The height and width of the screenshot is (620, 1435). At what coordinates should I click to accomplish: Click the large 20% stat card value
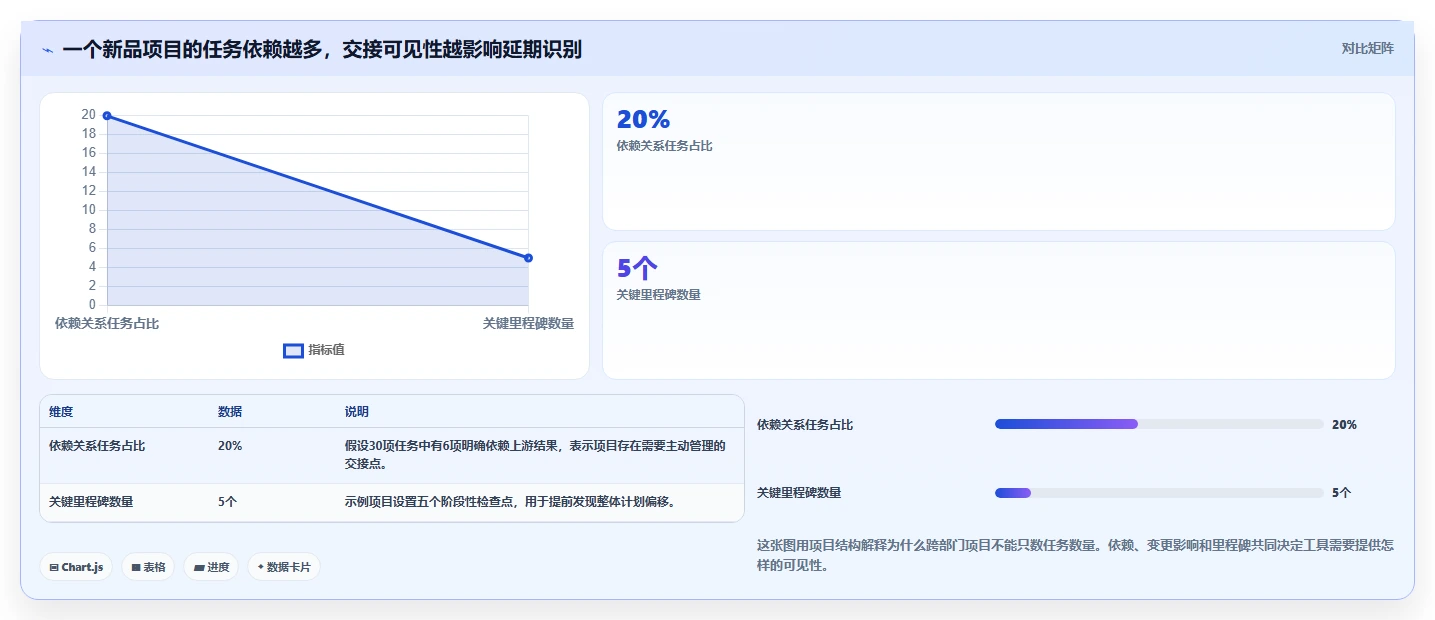pos(643,119)
